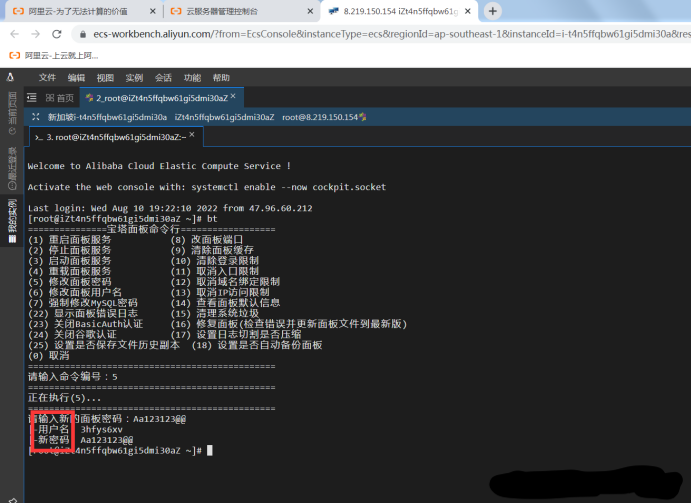Click menu option (7) 强制修改MySQL密码
Viewport: 691px width, 504px height.
click(x=83, y=303)
